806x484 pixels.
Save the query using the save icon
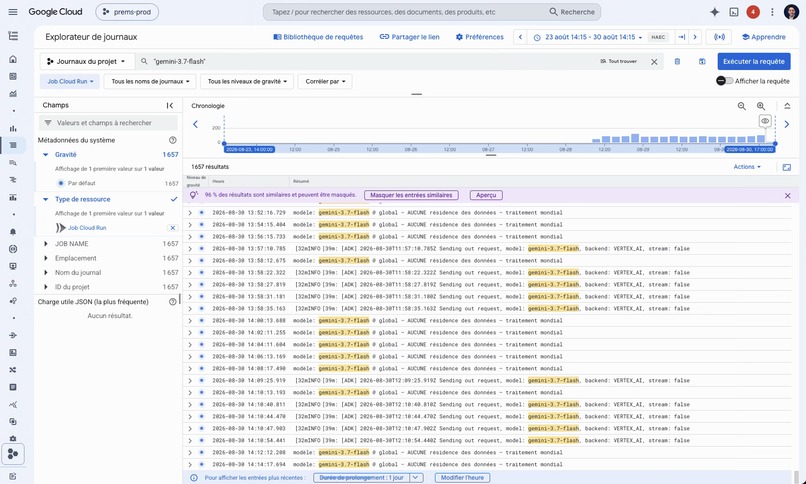(702, 62)
